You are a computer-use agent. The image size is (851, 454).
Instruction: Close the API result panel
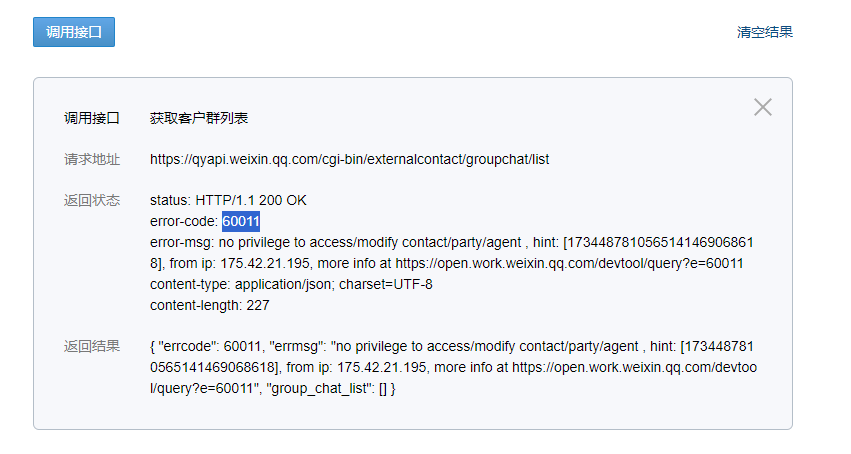click(x=763, y=107)
